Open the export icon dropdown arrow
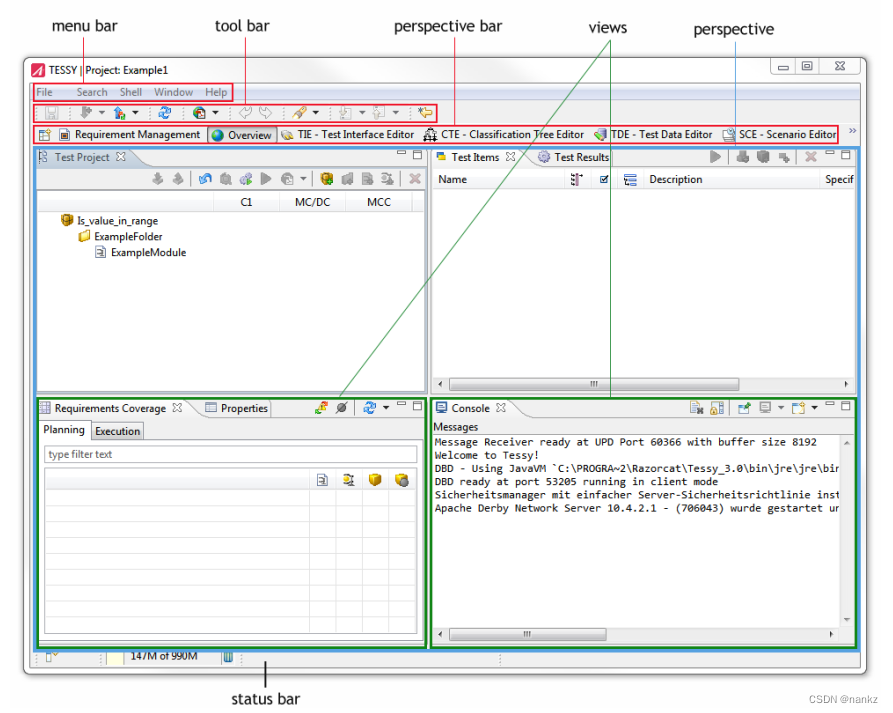This screenshot has width=893, height=713. click(136, 113)
